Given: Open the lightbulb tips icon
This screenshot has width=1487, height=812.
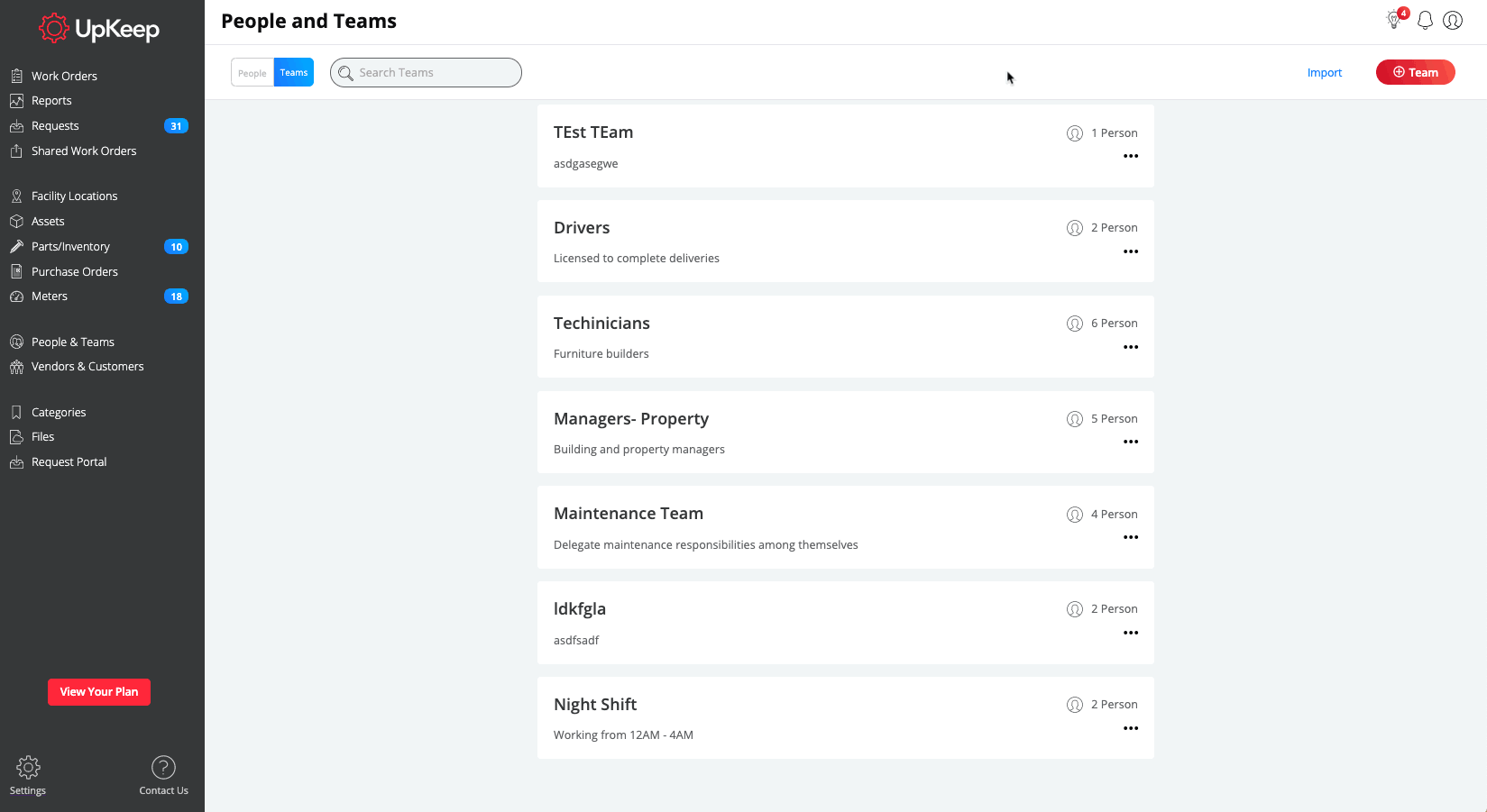Looking at the screenshot, I should (x=1394, y=20).
